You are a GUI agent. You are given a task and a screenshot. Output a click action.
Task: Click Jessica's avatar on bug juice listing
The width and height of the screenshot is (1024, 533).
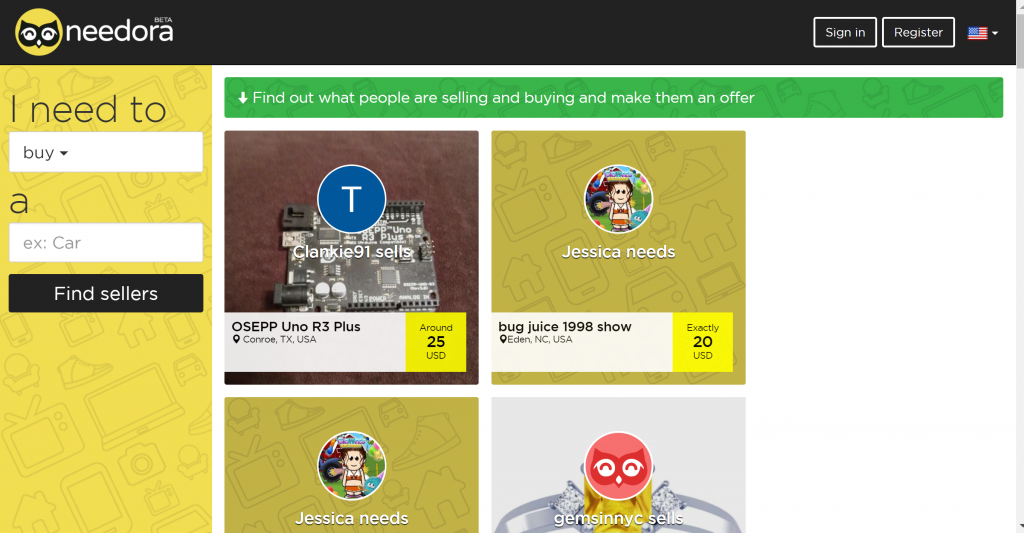tap(618, 199)
